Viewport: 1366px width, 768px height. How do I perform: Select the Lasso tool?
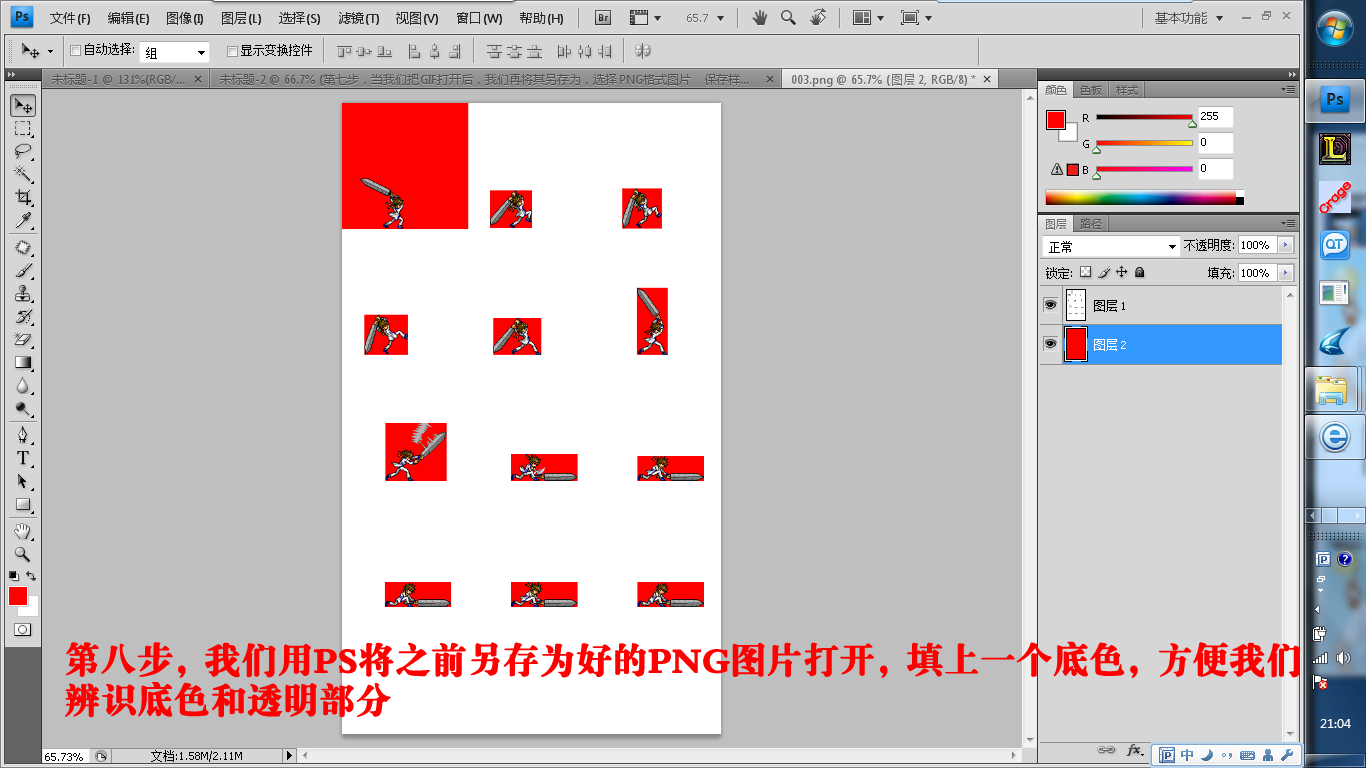[x=22, y=152]
